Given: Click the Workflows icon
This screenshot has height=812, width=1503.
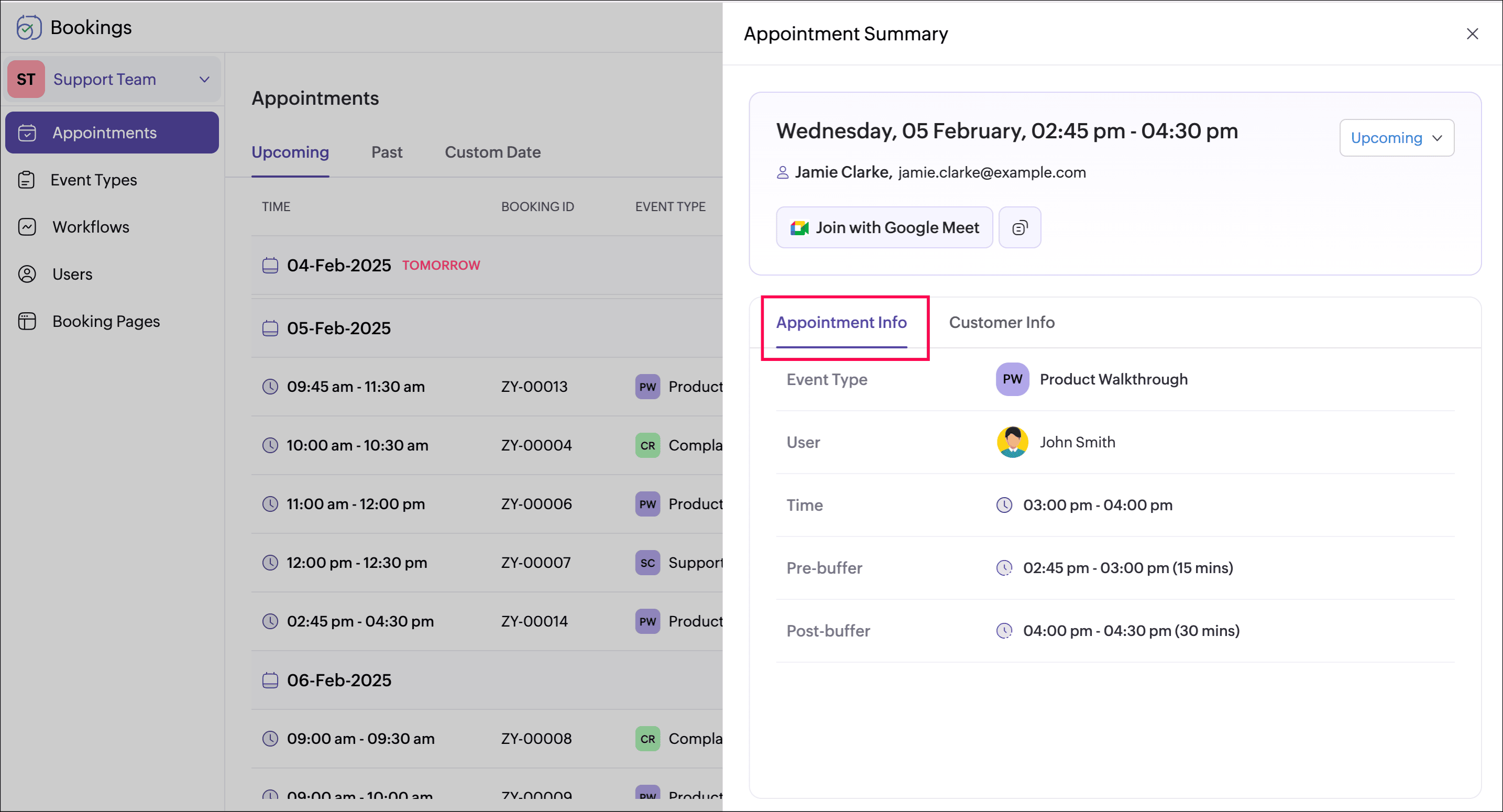Looking at the screenshot, I should pos(27,227).
